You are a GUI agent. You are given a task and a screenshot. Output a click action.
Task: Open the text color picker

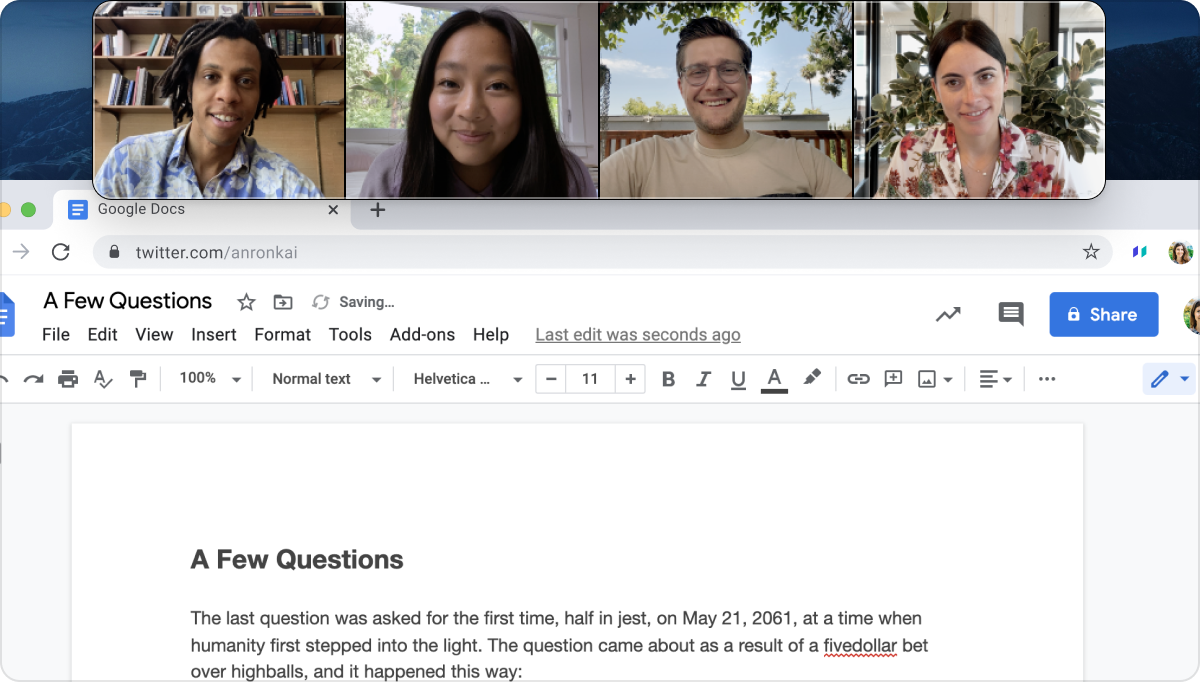click(774, 379)
